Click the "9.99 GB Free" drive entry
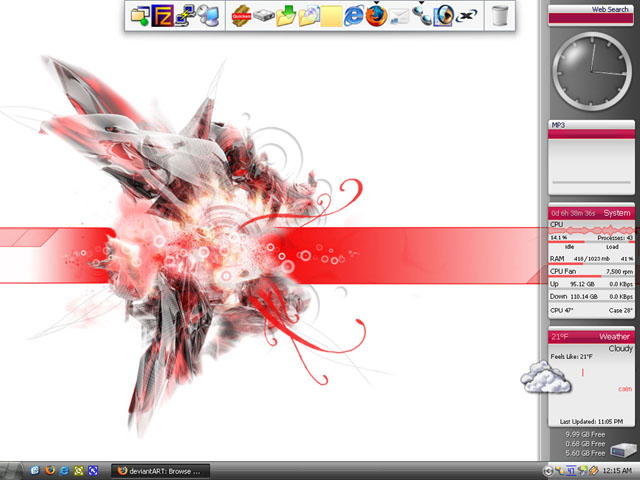Viewport: 640px width, 480px height. 585,434
